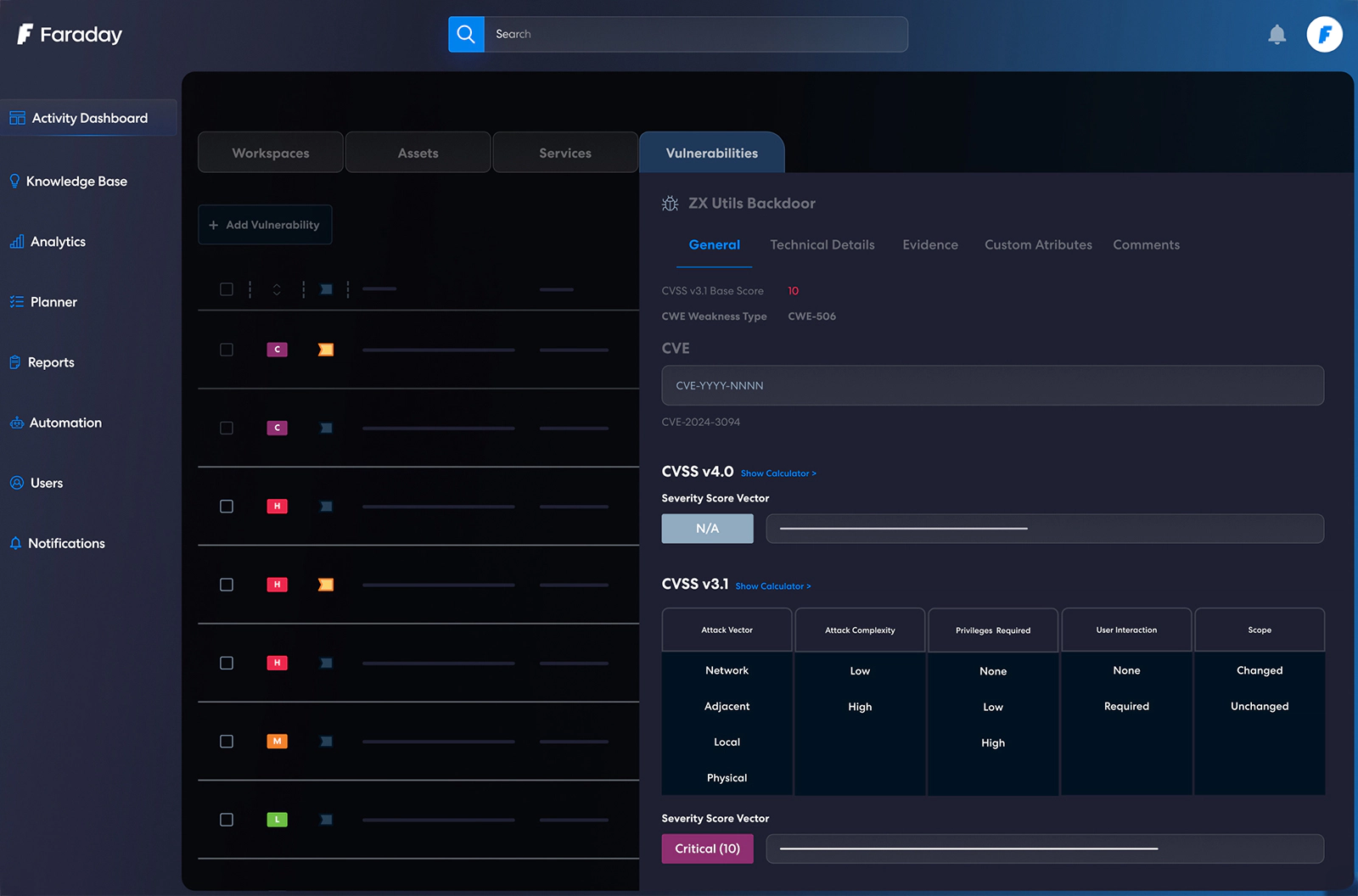Open Analytics from the sidebar
The width and height of the screenshot is (1358, 896).
(58, 242)
